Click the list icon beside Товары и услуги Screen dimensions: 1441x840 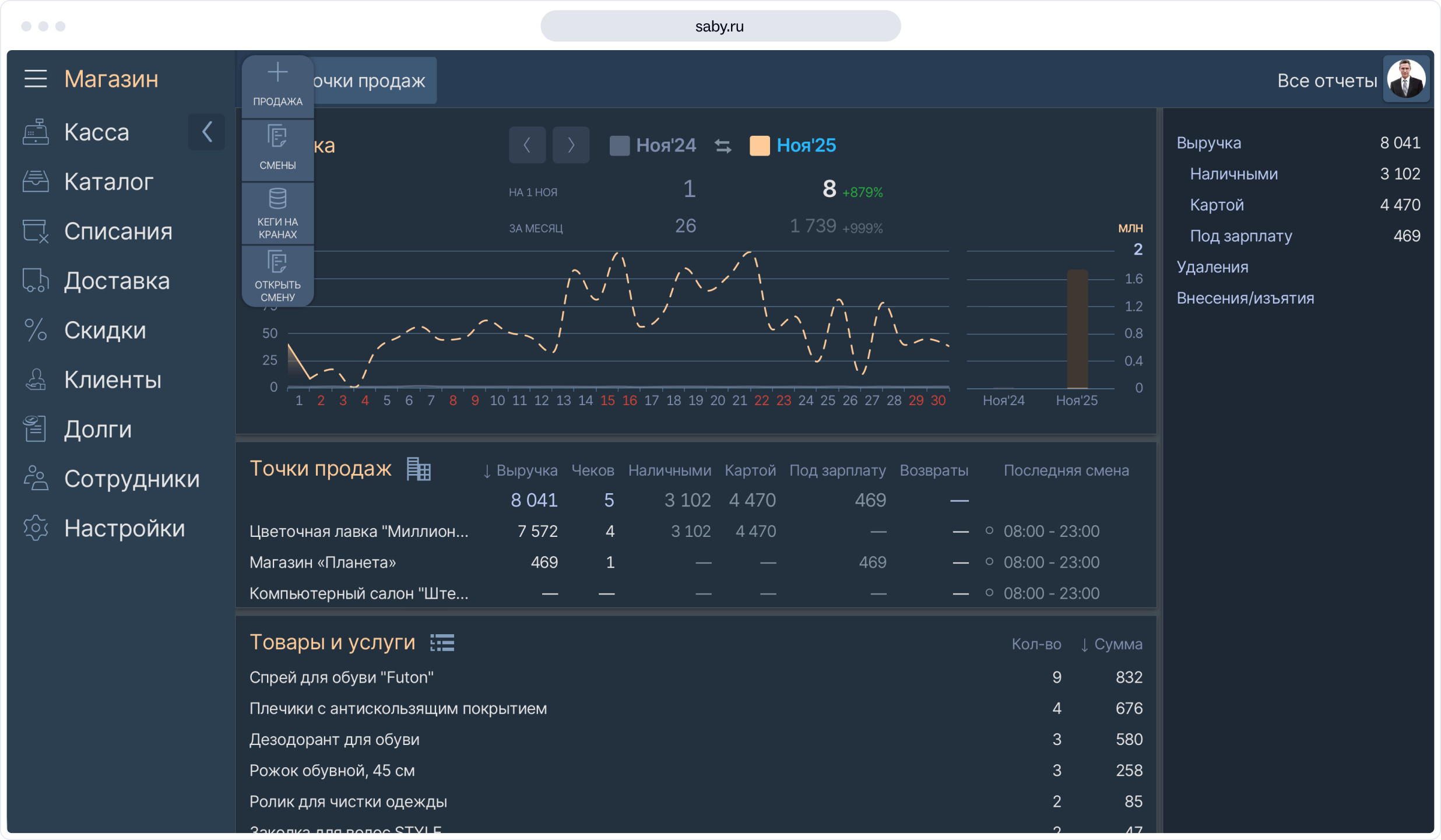tap(442, 643)
